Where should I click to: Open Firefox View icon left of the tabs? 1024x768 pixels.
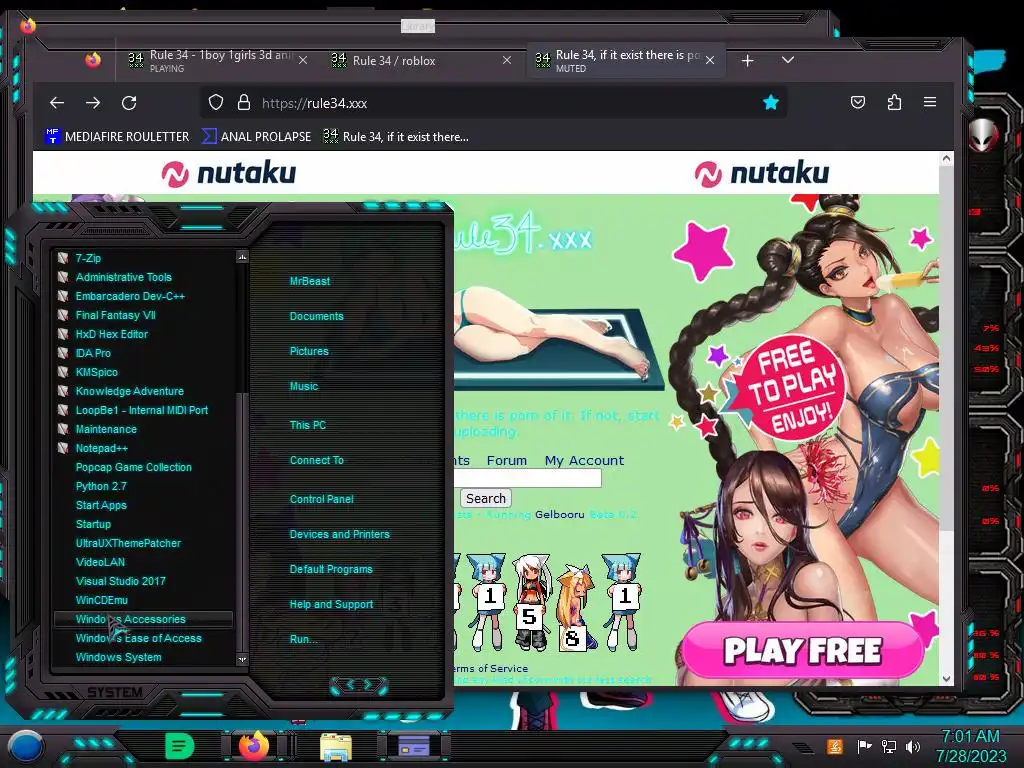(93, 60)
